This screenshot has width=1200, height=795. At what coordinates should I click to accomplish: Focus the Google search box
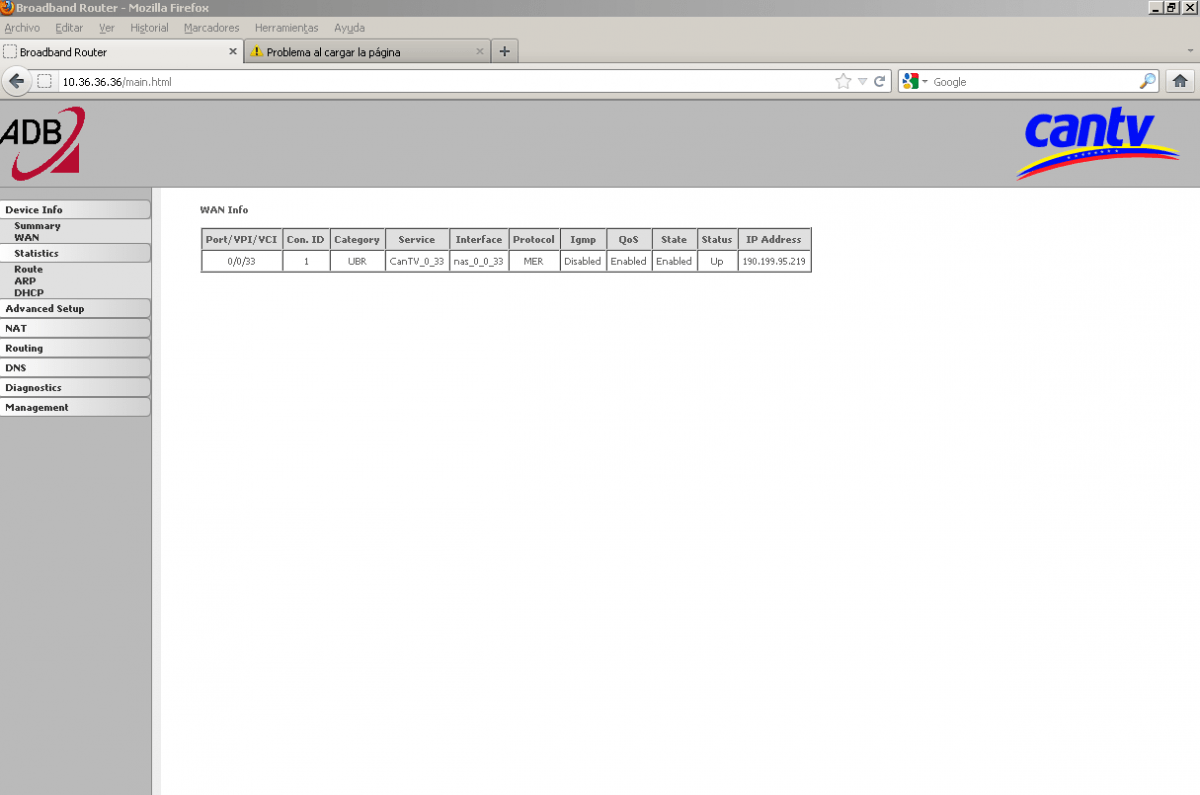point(1033,81)
